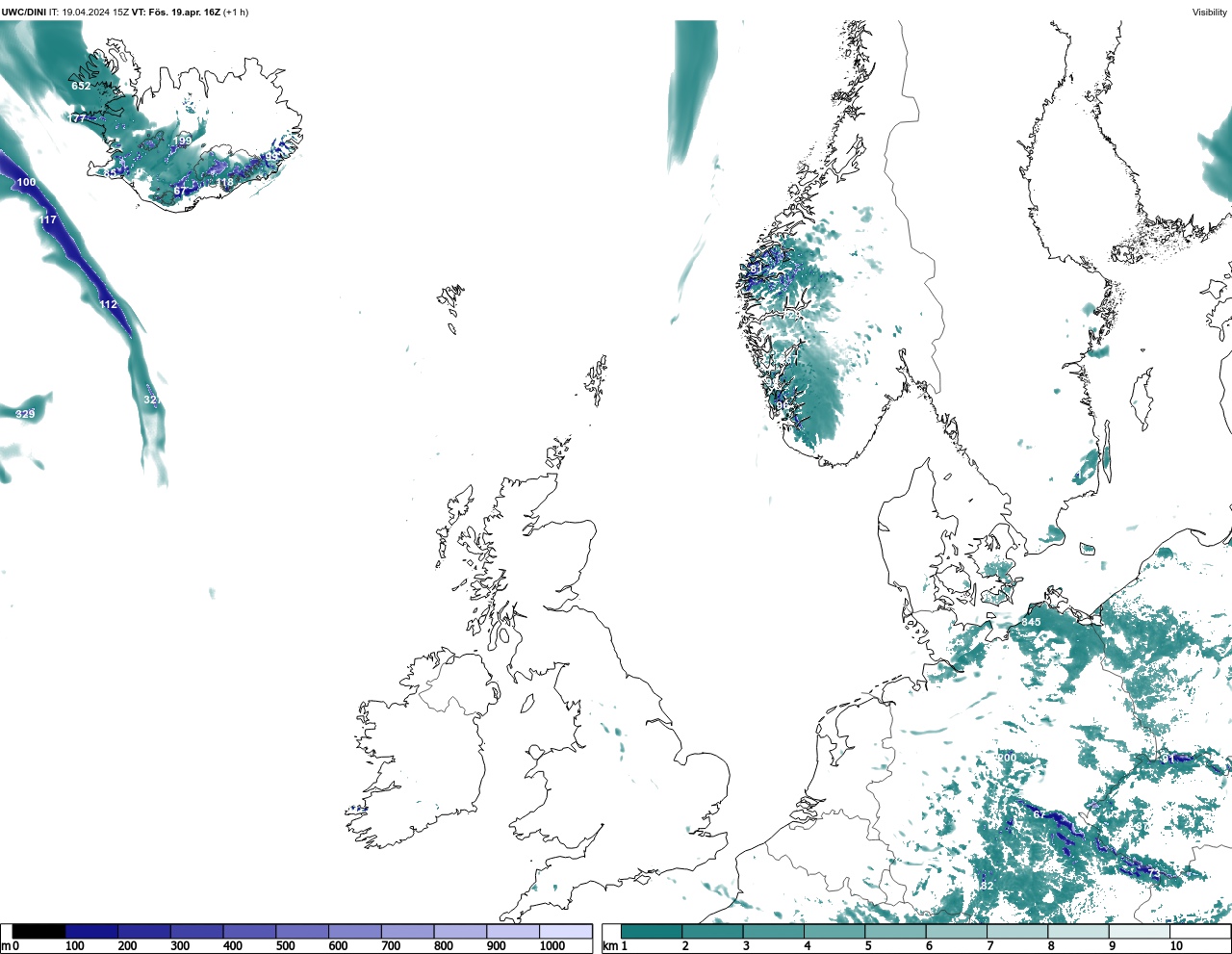
Task: Click the "329" value at the left map edge
Action: tap(25, 414)
